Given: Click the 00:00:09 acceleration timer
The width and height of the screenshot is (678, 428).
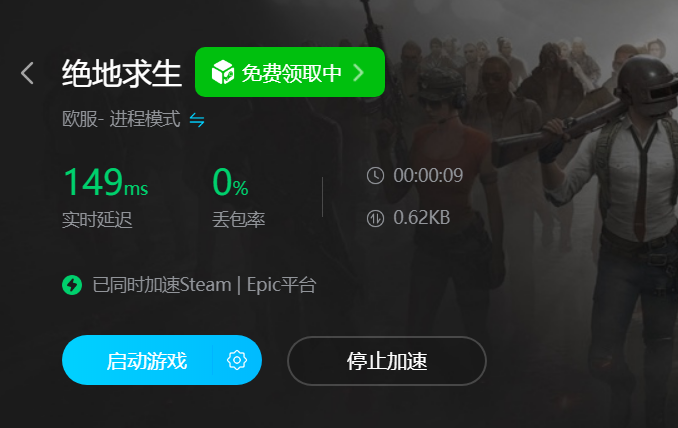Looking at the screenshot, I should click(x=428, y=176).
